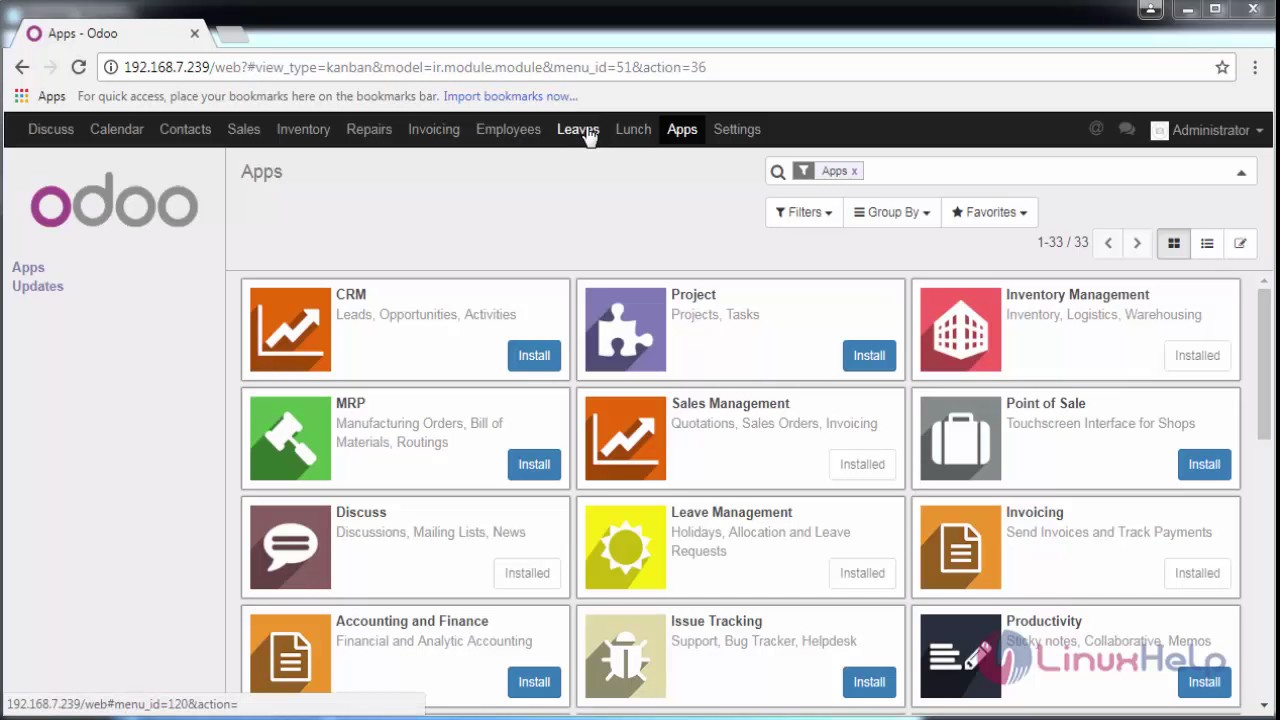Switch to kanban view icon
Viewport: 1280px width, 720px height.
(x=1174, y=243)
